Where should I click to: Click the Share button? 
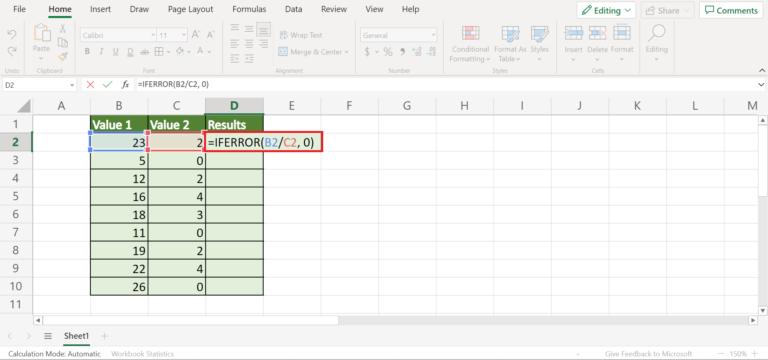(x=667, y=10)
